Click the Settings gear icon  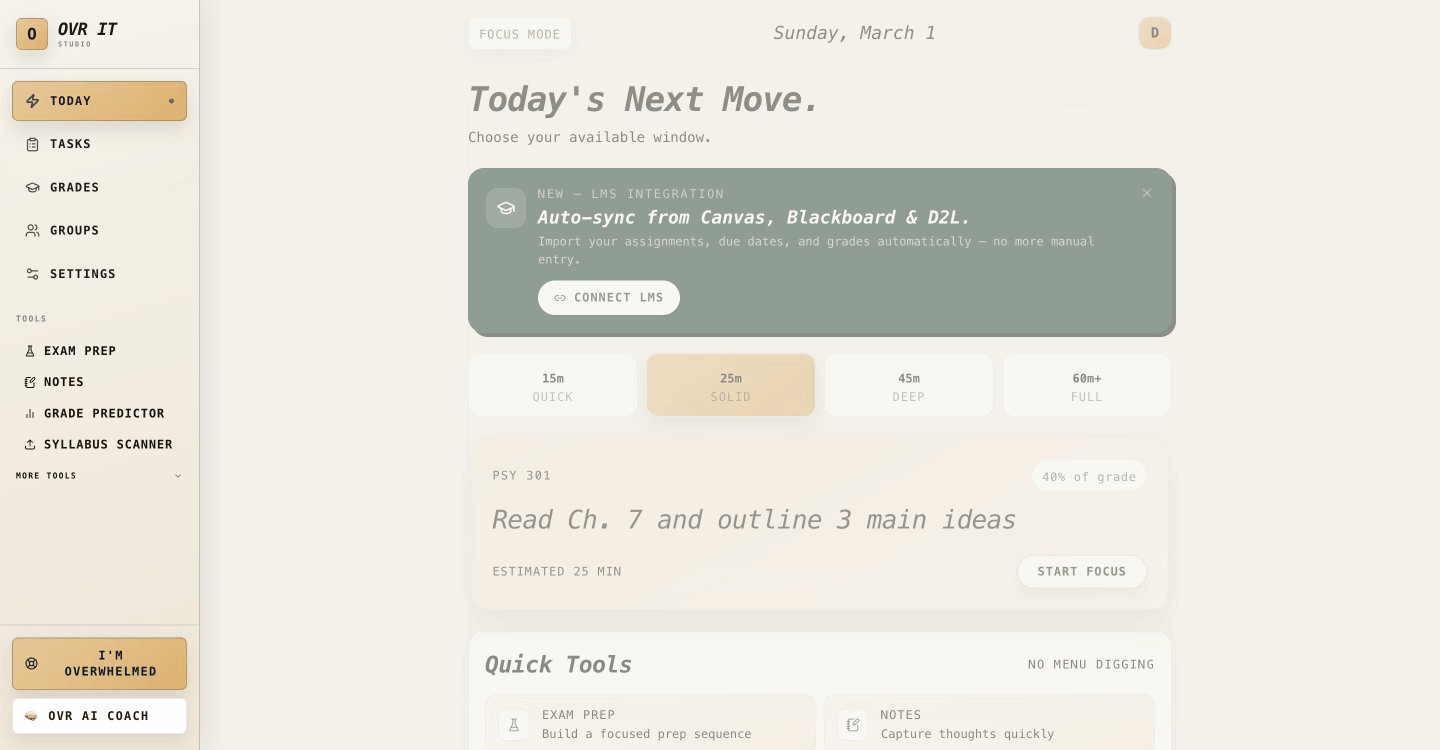[32, 274]
